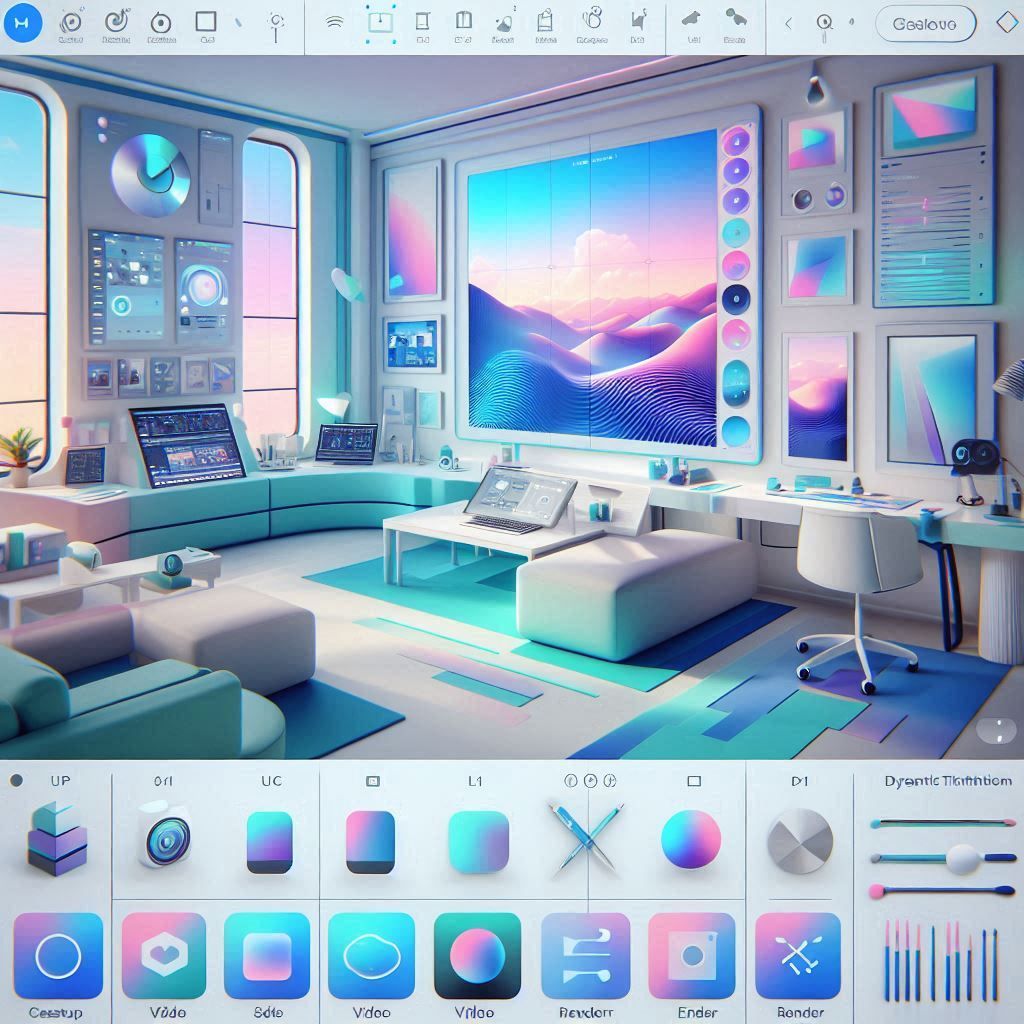Screen dimensions: 1024x1024
Task: Select the concentric spiral tool in top toolbar
Action: pyautogui.click(x=71, y=23)
